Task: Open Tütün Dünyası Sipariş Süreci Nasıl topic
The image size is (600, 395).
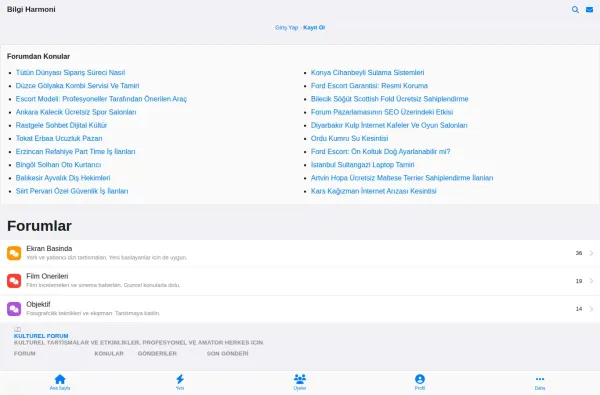Action: click(70, 72)
